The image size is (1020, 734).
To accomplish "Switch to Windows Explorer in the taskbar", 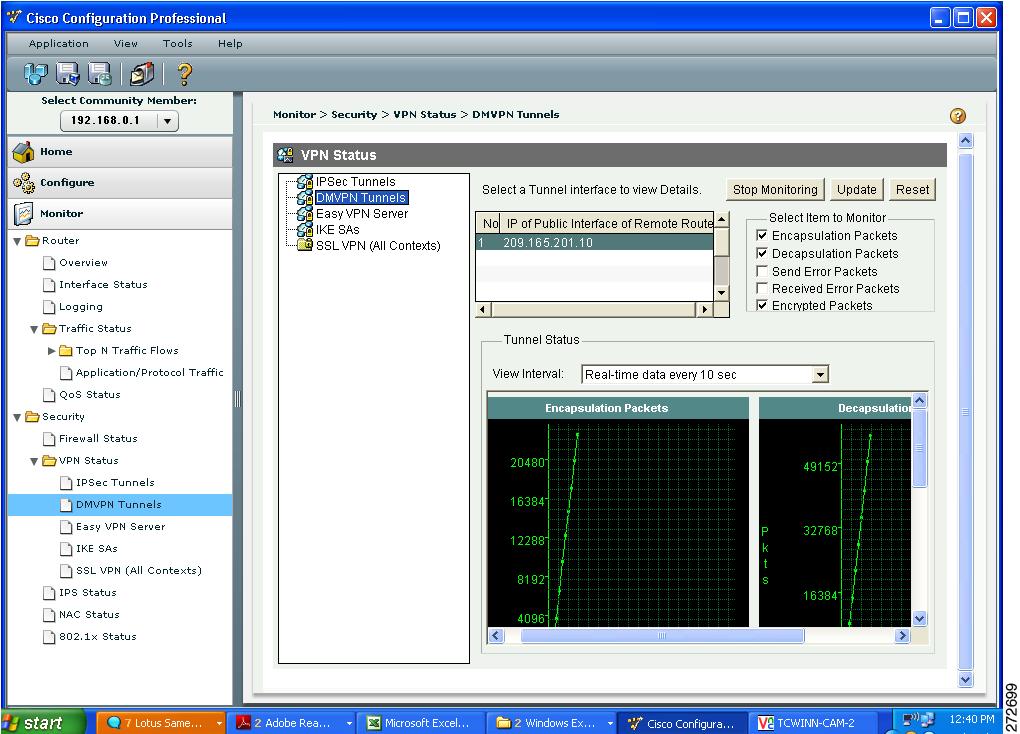I will (x=552, y=723).
